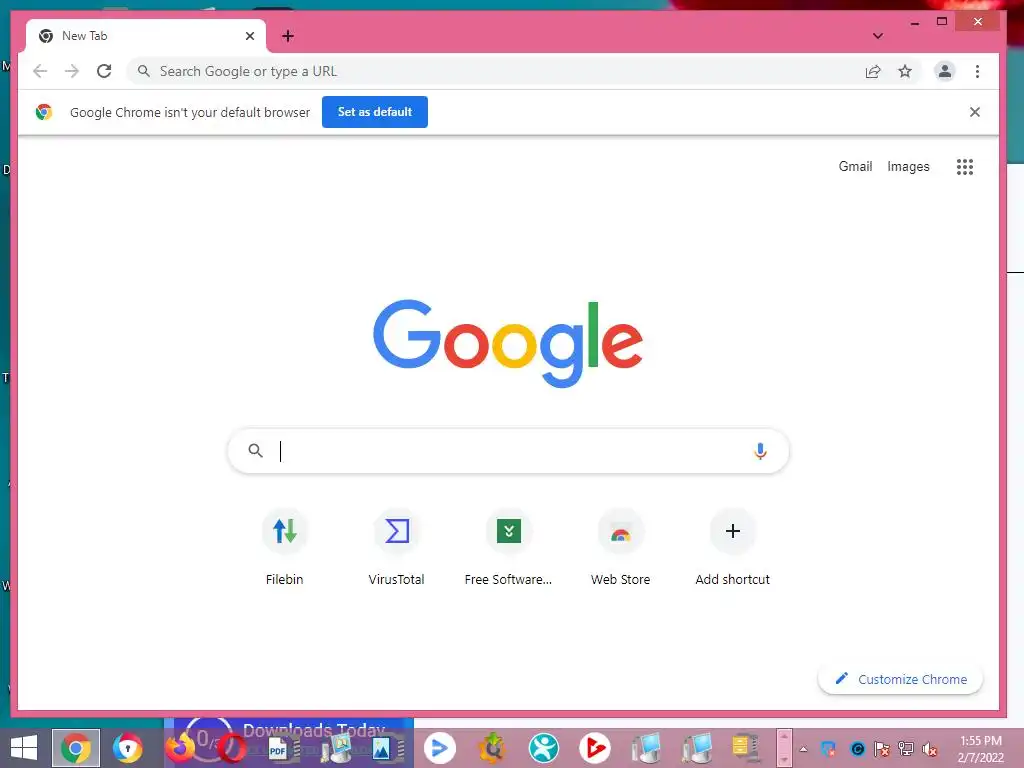The image size is (1024, 768).
Task: Dismiss the default browser notification bar
Action: [974, 112]
